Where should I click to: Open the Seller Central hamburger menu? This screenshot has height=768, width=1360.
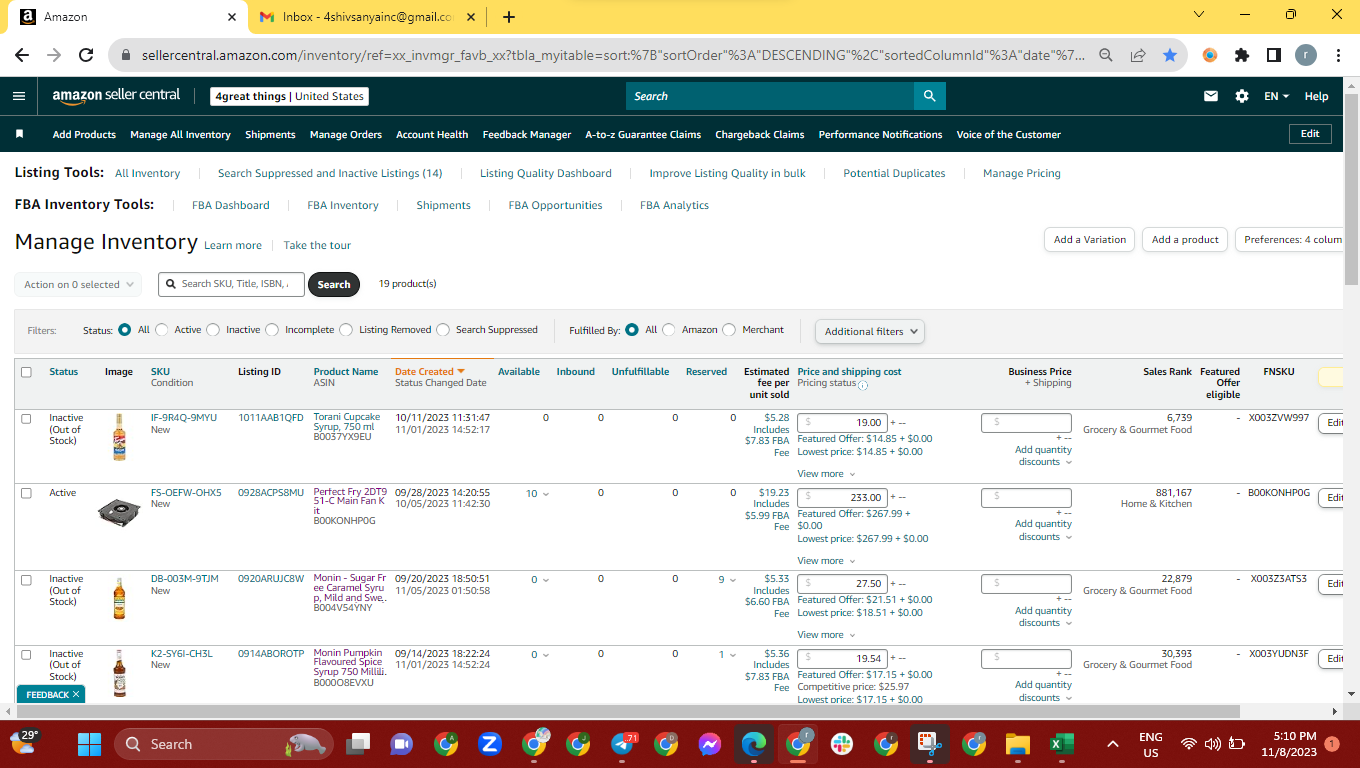click(19, 96)
